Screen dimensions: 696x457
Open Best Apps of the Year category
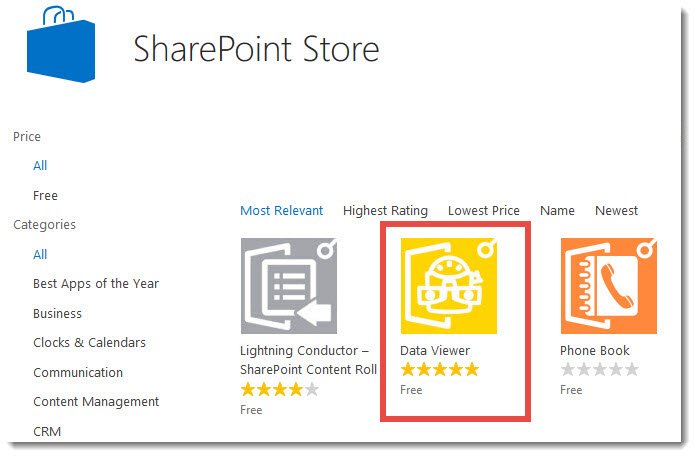(x=96, y=284)
